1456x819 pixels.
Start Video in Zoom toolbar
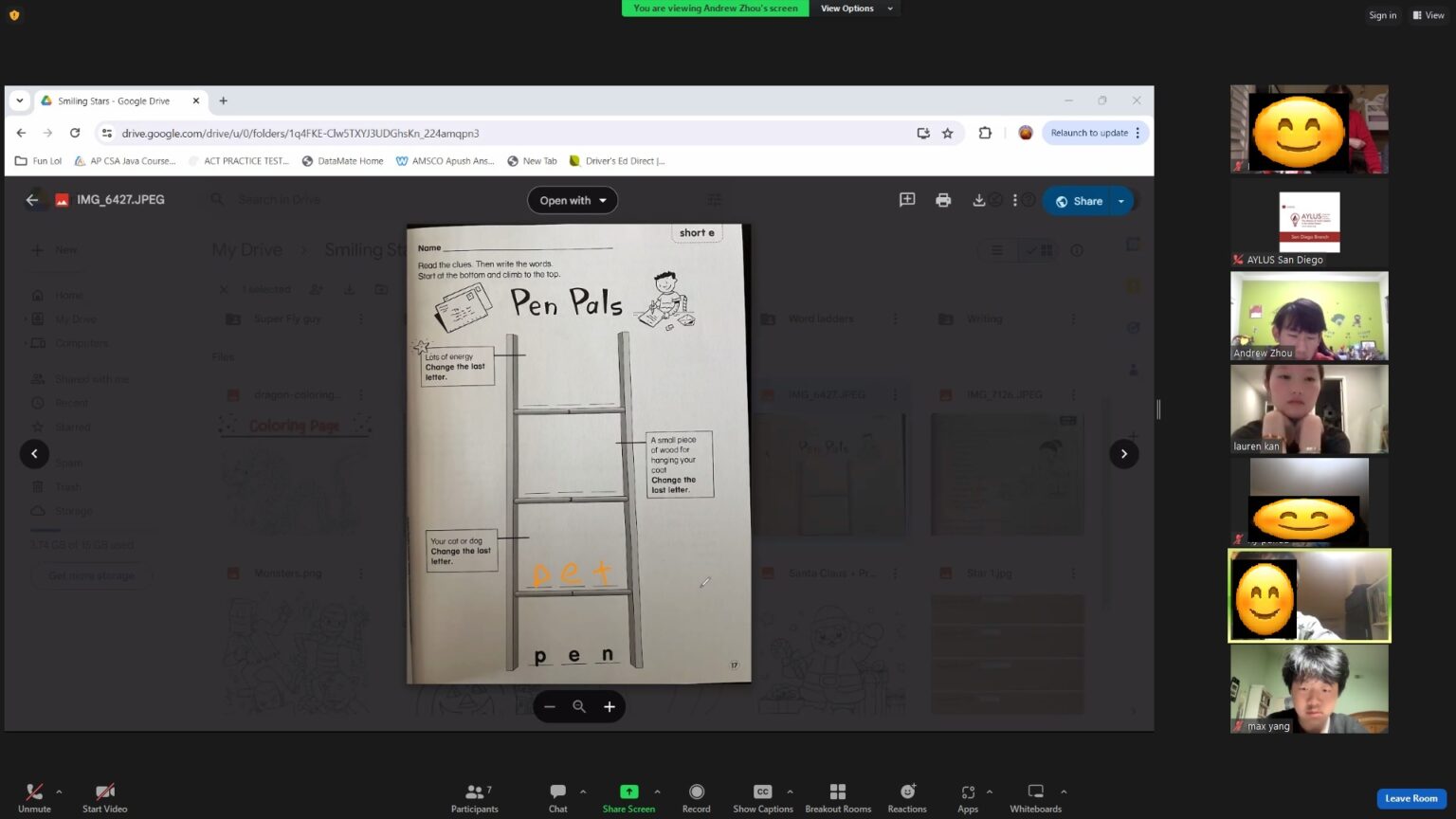(104, 797)
